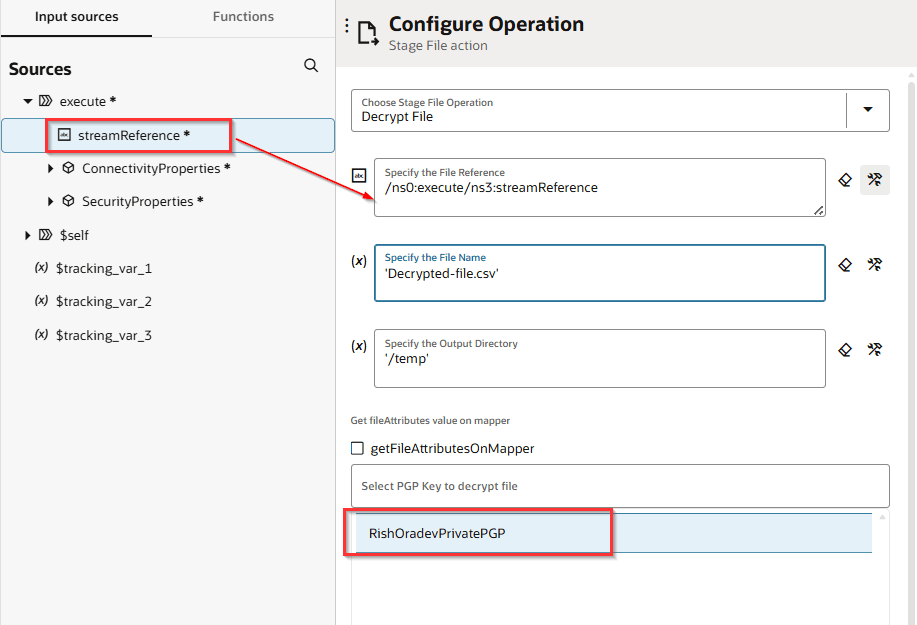917x625 pixels.
Task: Toggle expression mode icon beside File Name
Action: tap(359, 261)
